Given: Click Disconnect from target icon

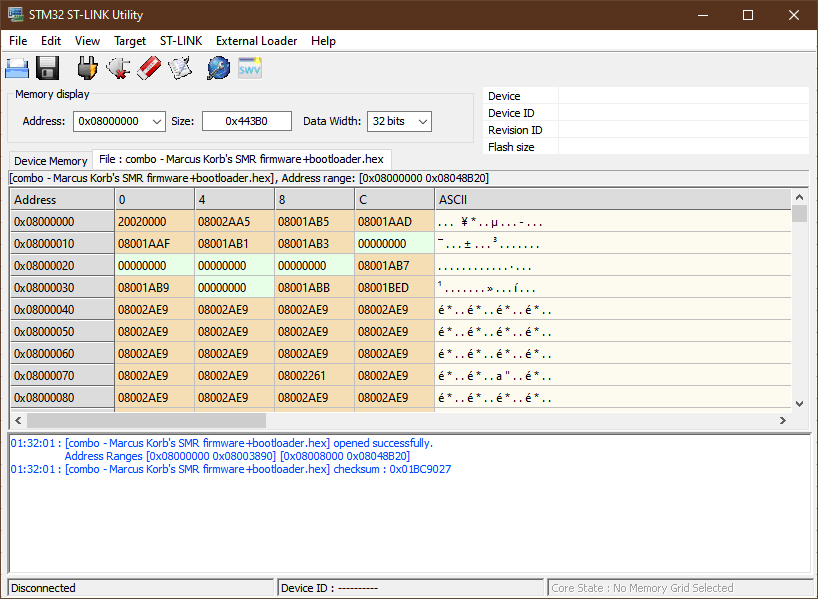Looking at the screenshot, I should pyautogui.click(x=118, y=68).
